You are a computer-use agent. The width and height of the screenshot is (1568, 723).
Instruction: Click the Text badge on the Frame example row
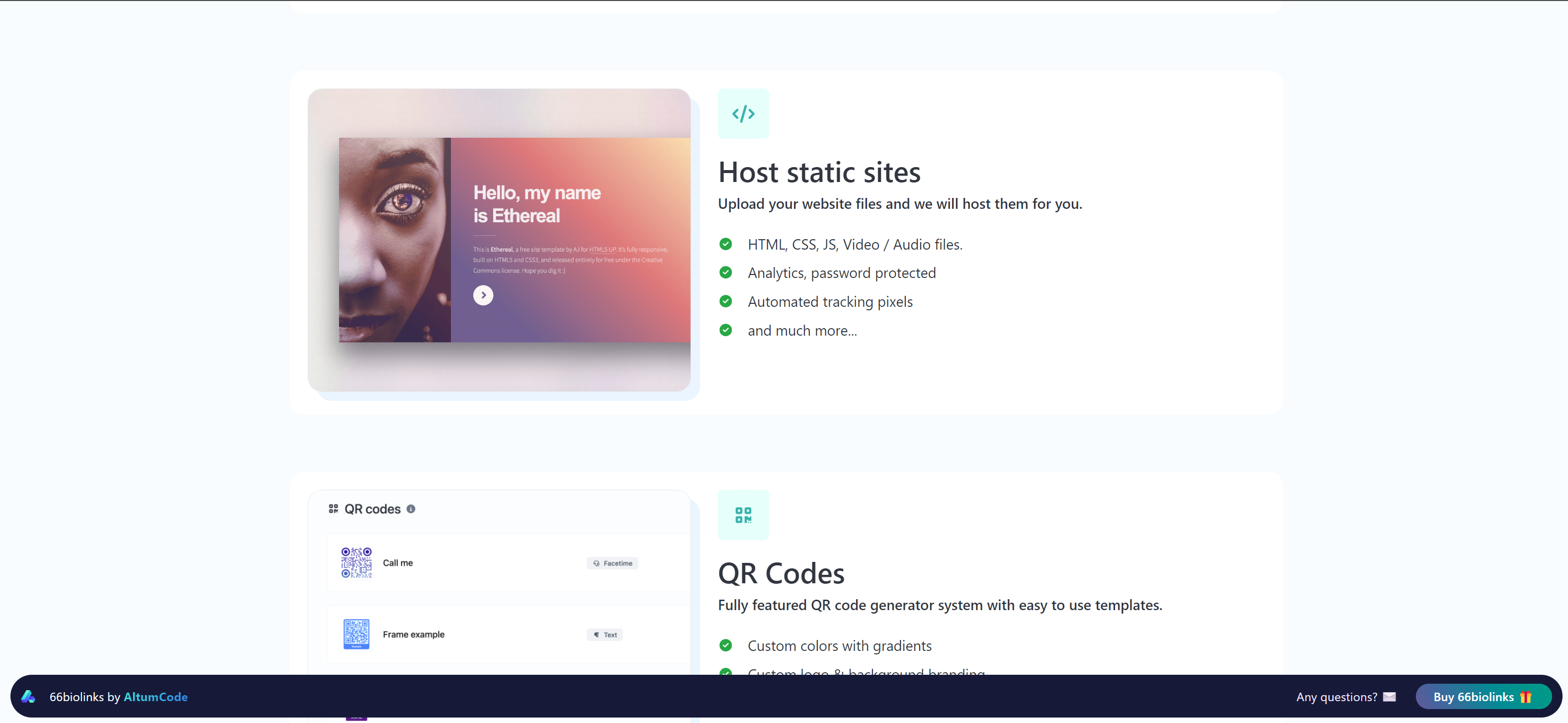605,634
